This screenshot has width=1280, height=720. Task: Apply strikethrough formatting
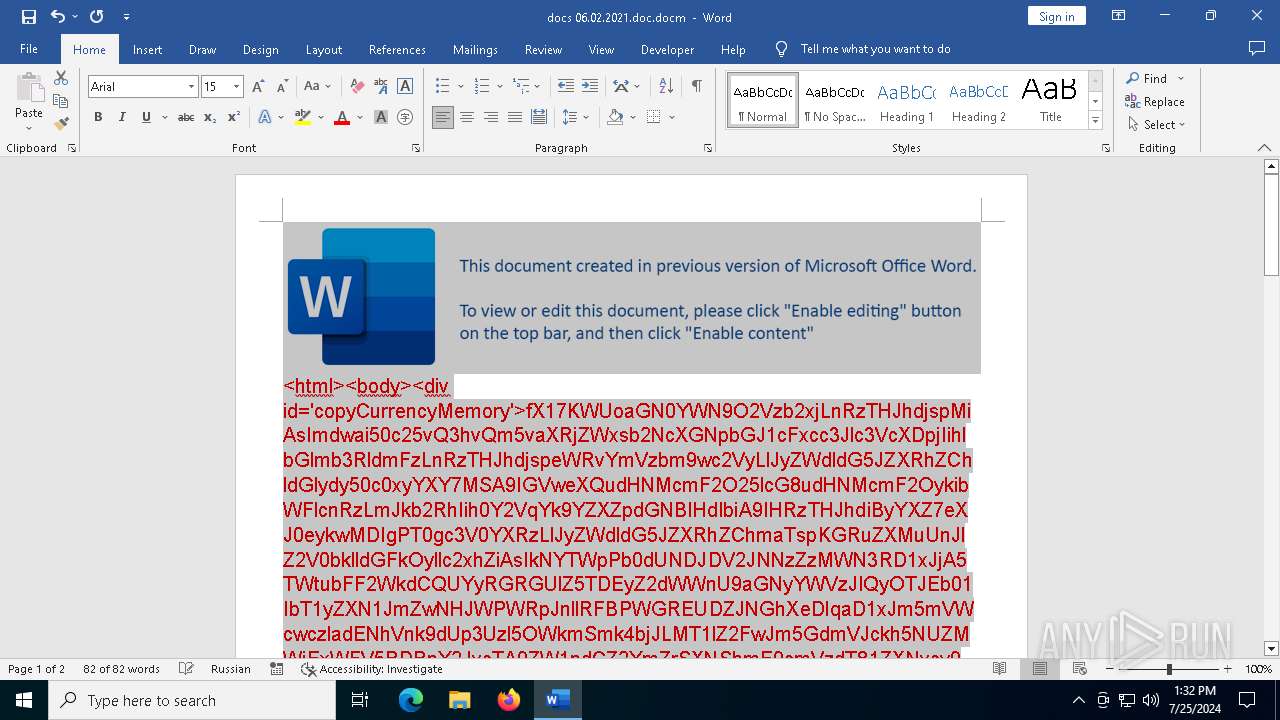(x=186, y=117)
